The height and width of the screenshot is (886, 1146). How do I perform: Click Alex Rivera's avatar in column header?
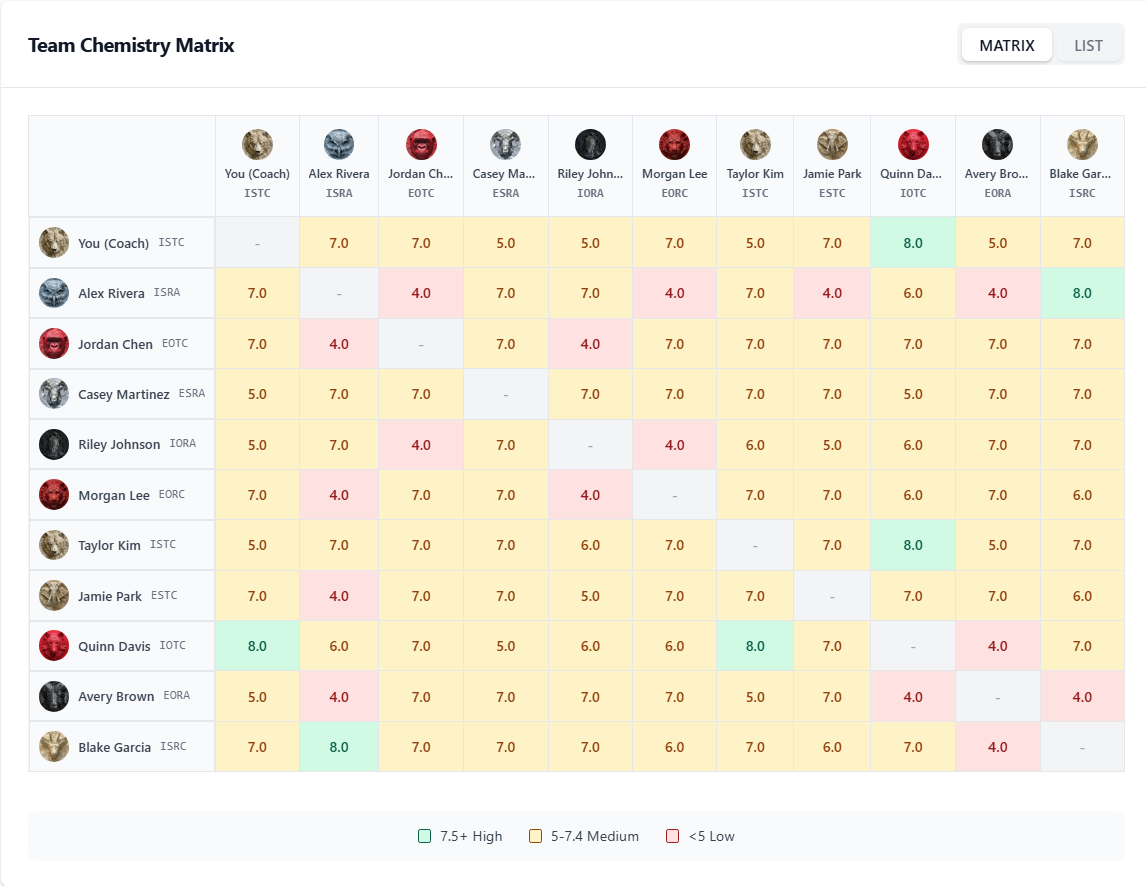339,145
